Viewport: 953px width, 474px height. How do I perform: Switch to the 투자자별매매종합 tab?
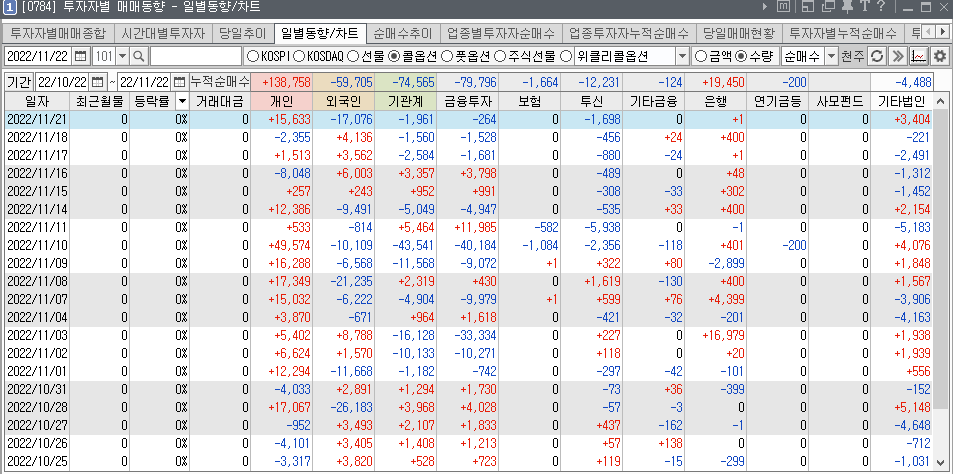[x=58, y=33]
